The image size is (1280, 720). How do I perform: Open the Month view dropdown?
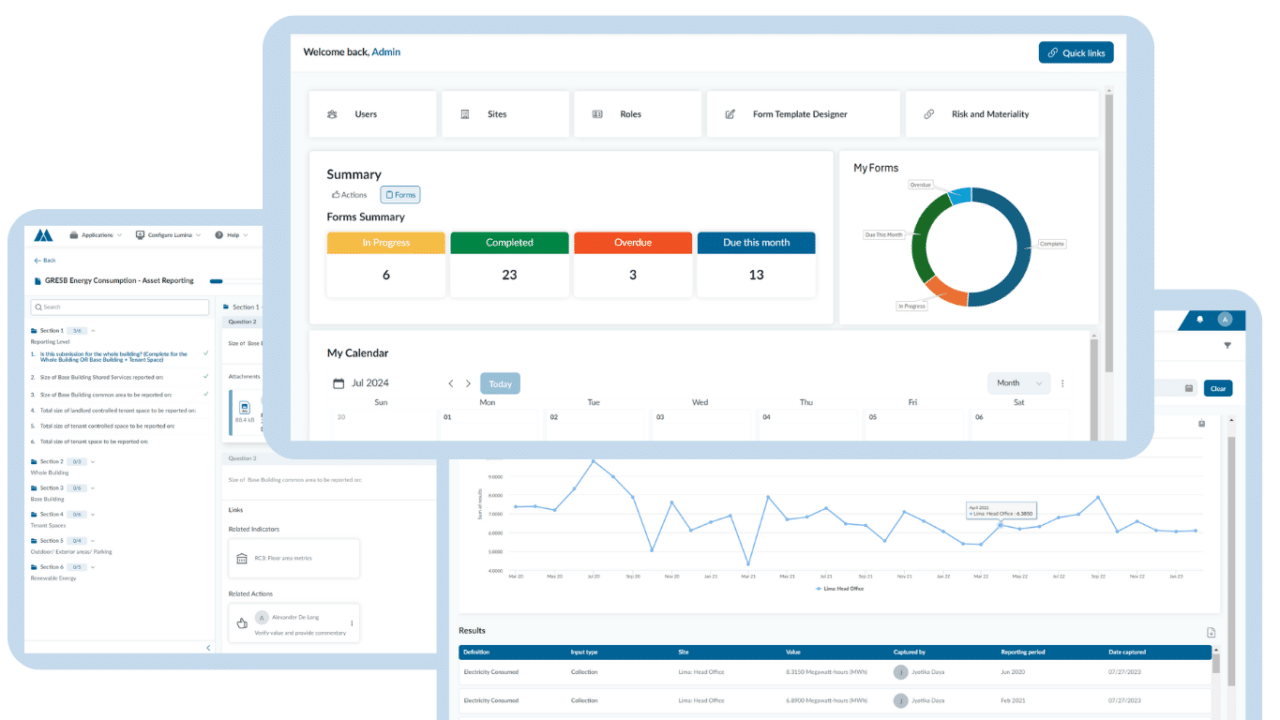click(1018, 383)
